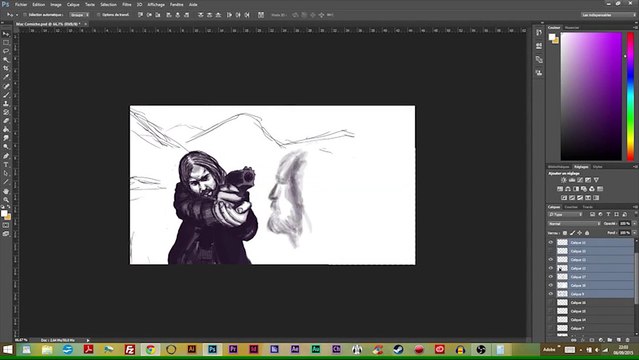The height and width of the screenshot is (360, 639).
Task: Enable Sélection automatique checkbox
Action: tap(25, 15)
